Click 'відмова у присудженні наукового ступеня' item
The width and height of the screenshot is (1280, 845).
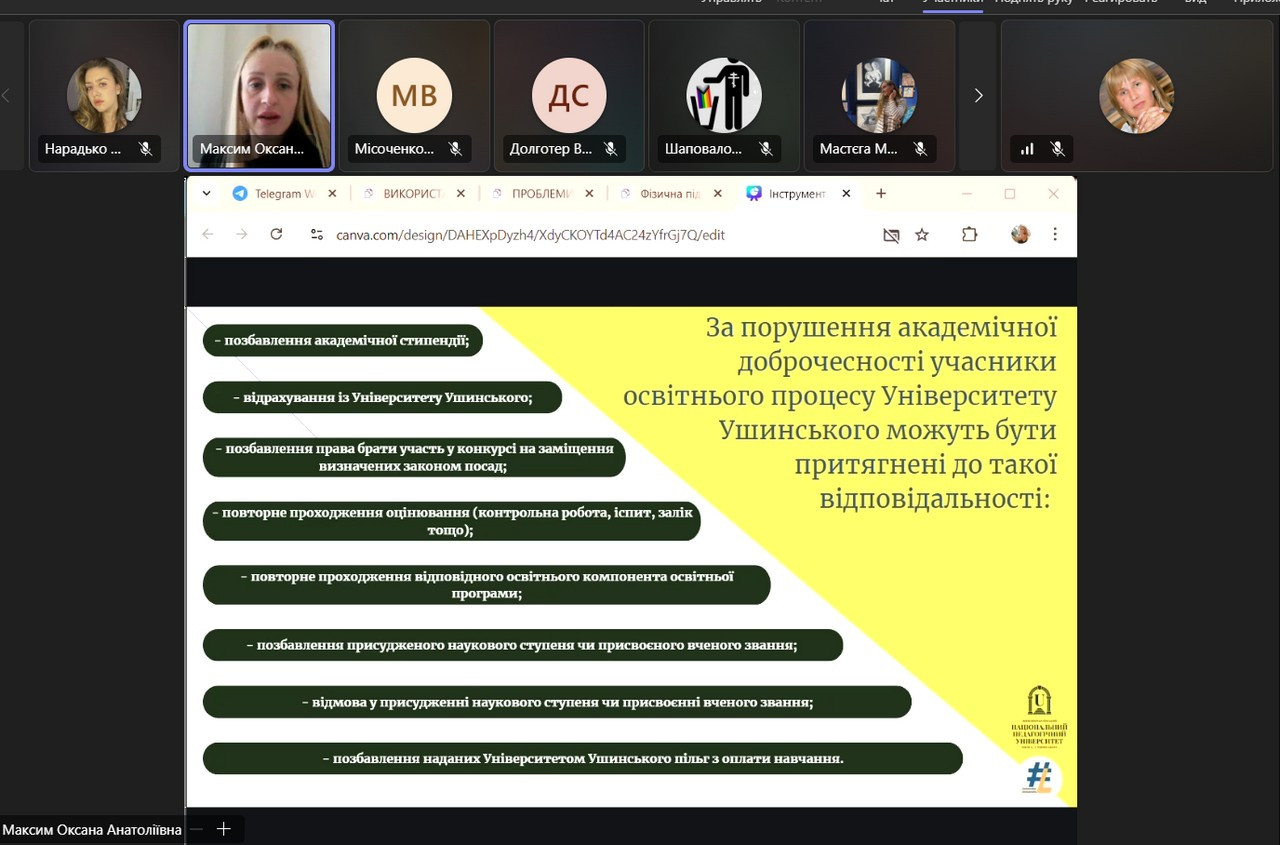tap(557, 702)
